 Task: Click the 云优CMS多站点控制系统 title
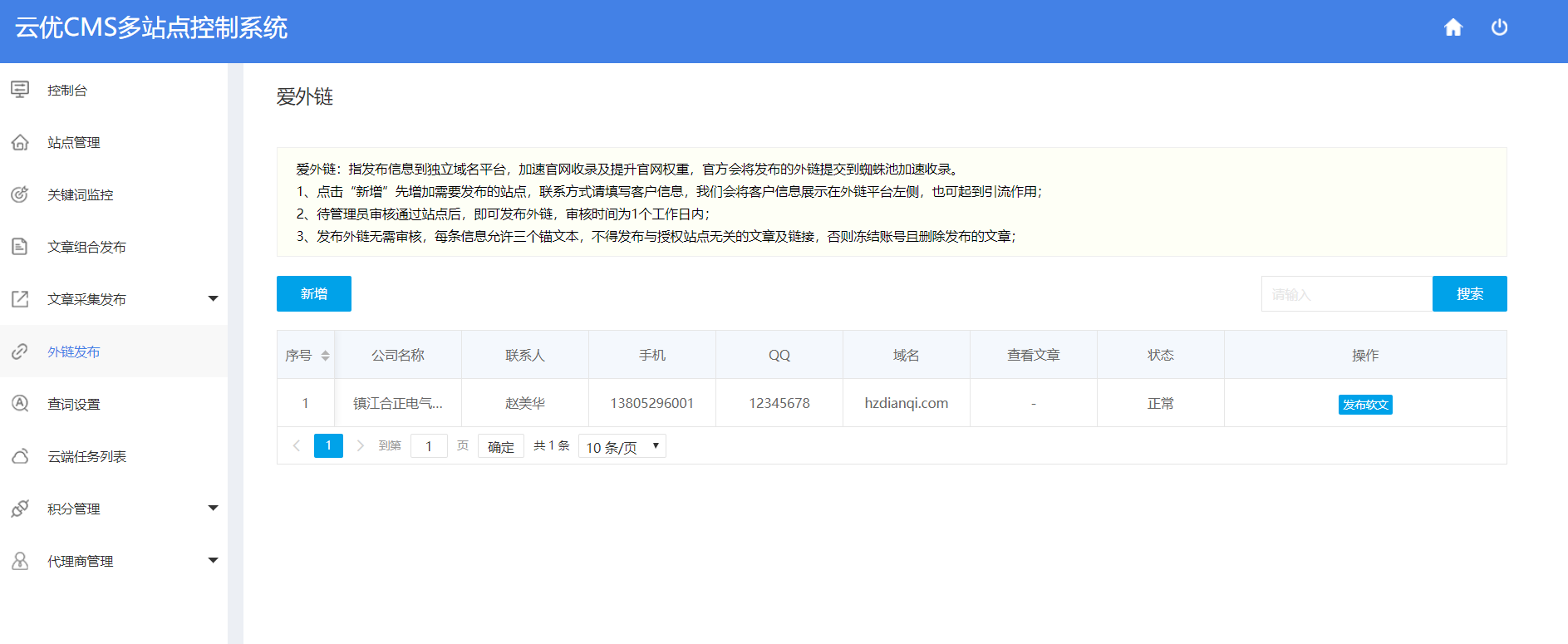(x=151, y=27)
